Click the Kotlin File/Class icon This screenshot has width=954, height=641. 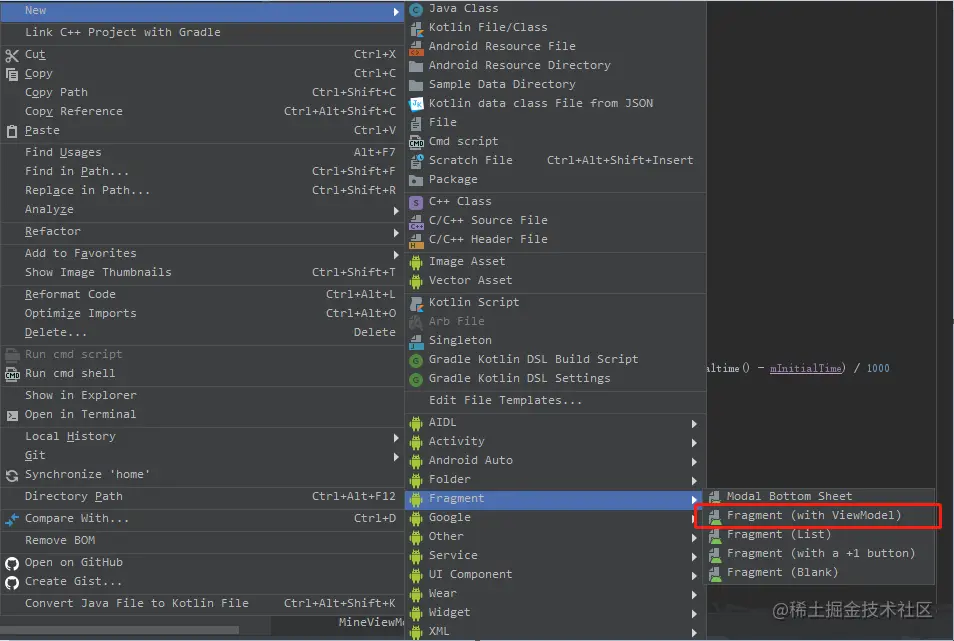(416, 28)
